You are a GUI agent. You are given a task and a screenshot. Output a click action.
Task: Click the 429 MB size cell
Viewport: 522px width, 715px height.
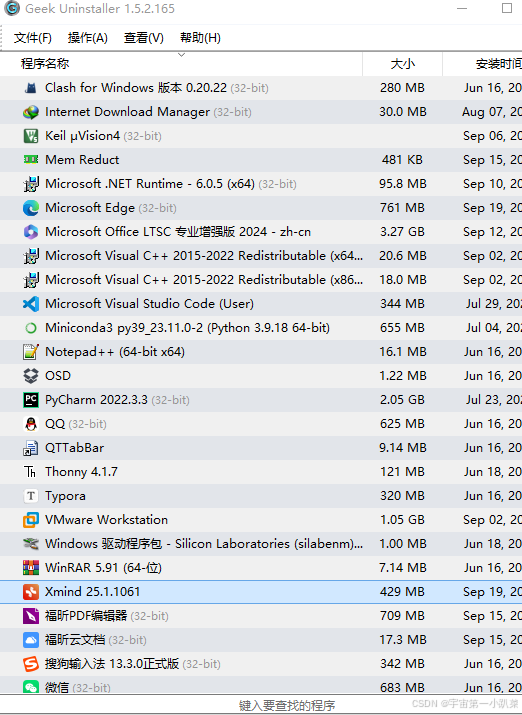[x=403, y=592]
